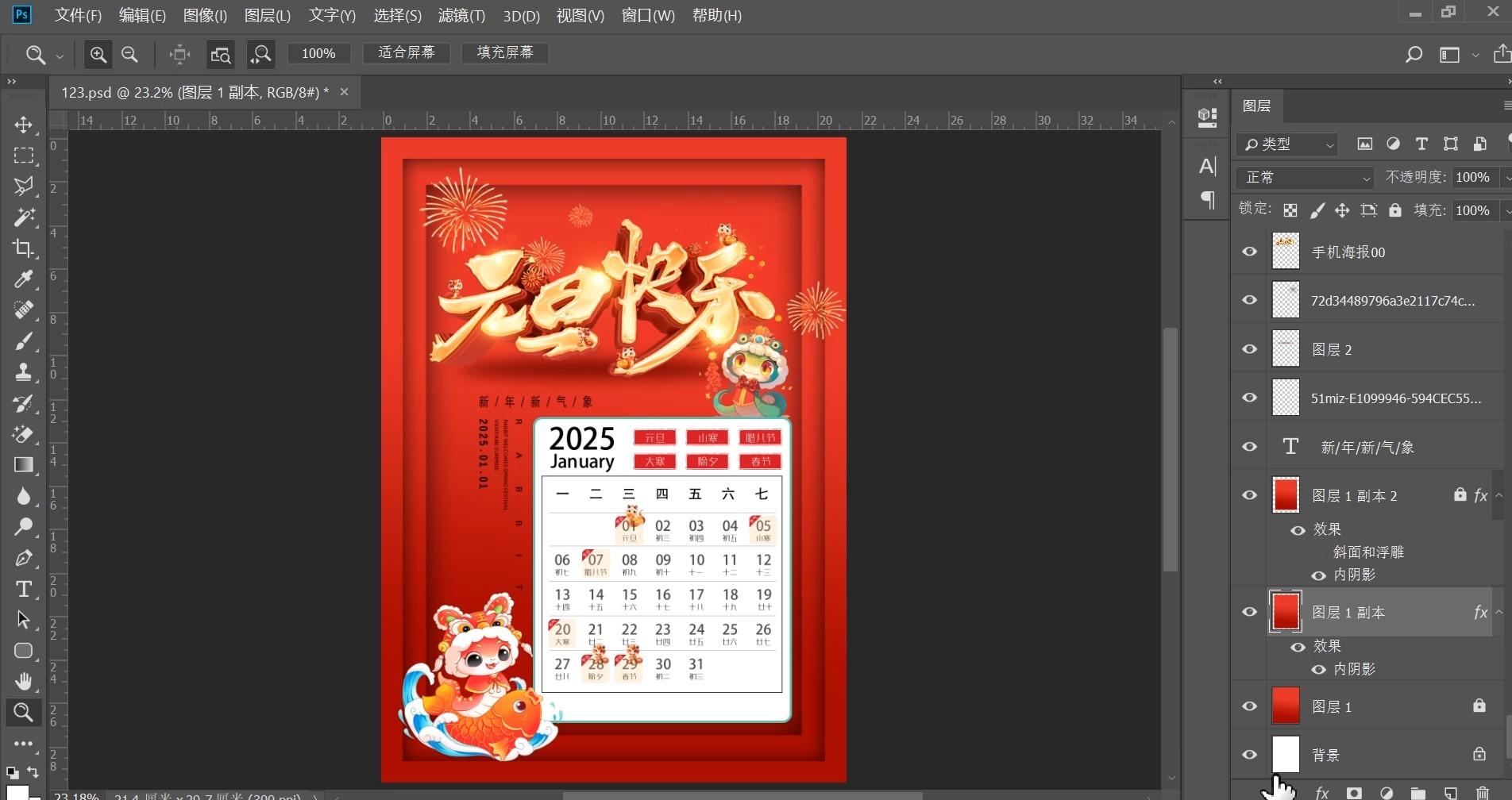Screen dimensions: 1512x800
Task: Click the Zoom In icon in options bar
Action: 98,54
